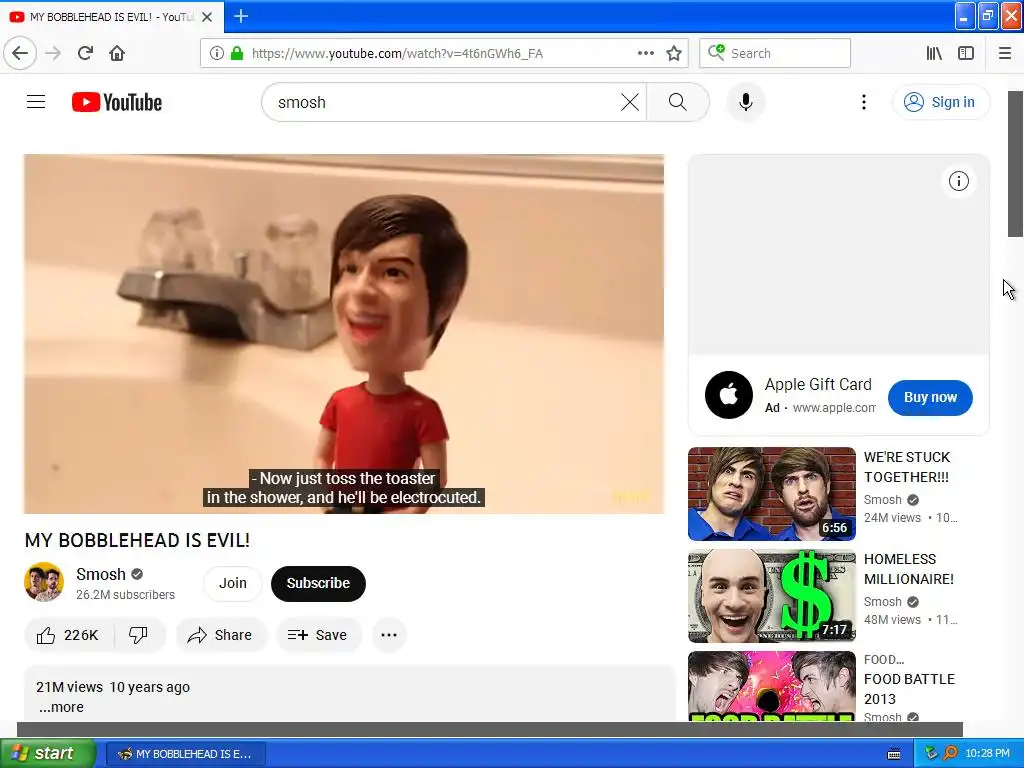
Task: Click the green padlock security icon
Action: click(x=236, y=53)
